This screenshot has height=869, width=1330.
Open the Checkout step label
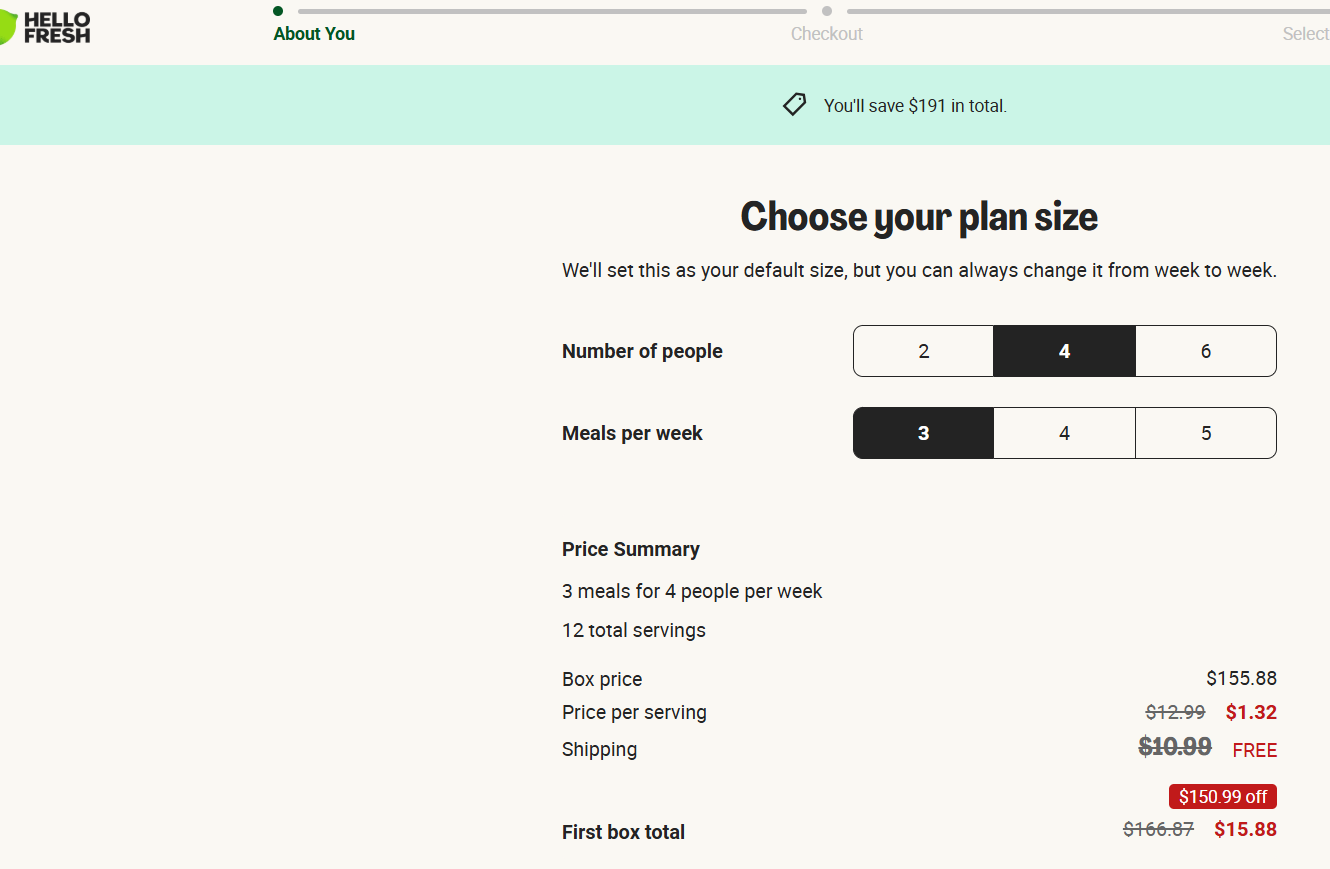pos(826,34)
